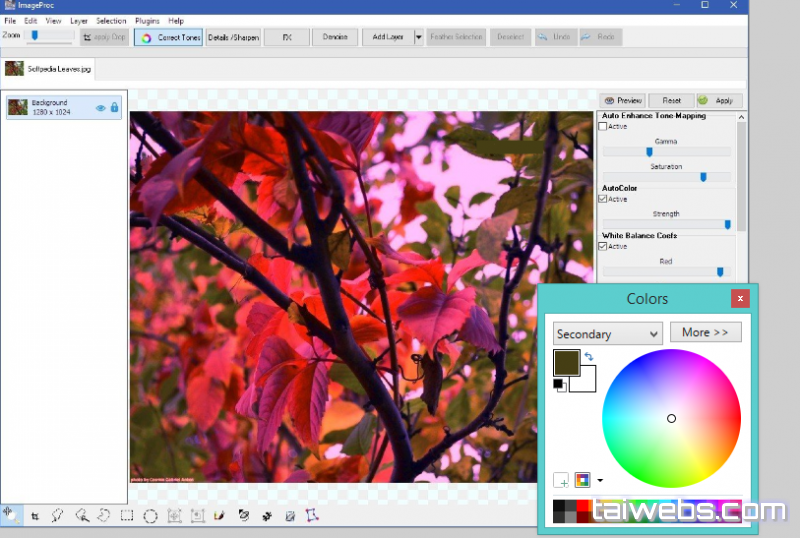The width and height of the screenshot is (800, 538).
Task: Disable White Balance Coefs Active checkbox
Action: coord(602,246)
